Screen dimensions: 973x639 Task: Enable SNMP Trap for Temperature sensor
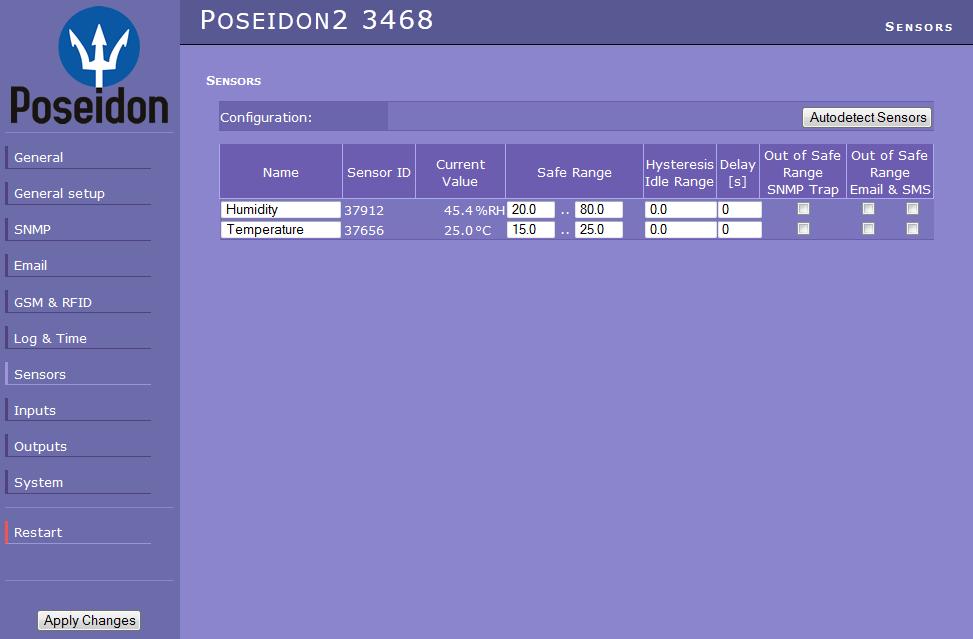point(804,229)
